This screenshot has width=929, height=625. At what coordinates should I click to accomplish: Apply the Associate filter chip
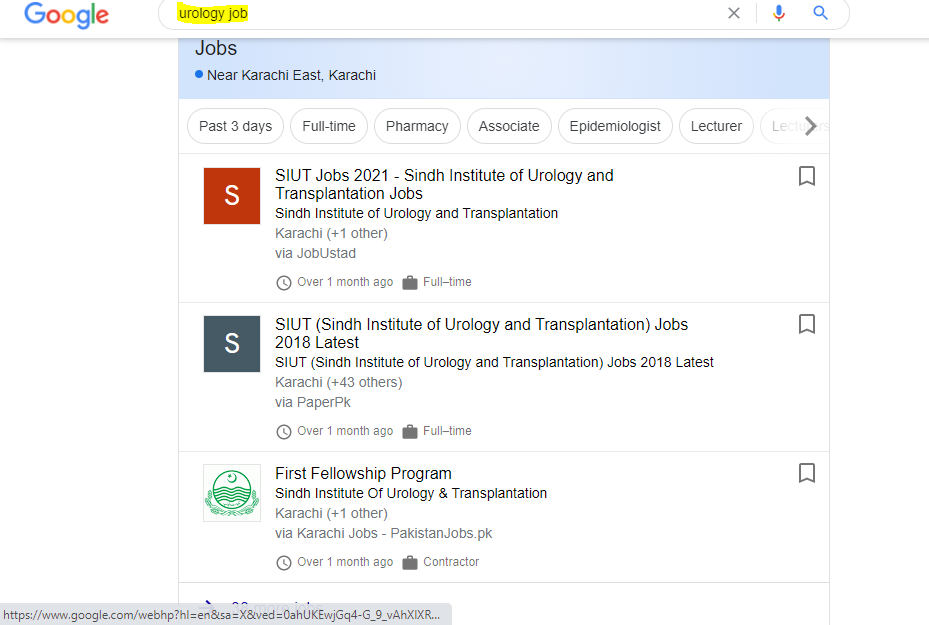509,126
